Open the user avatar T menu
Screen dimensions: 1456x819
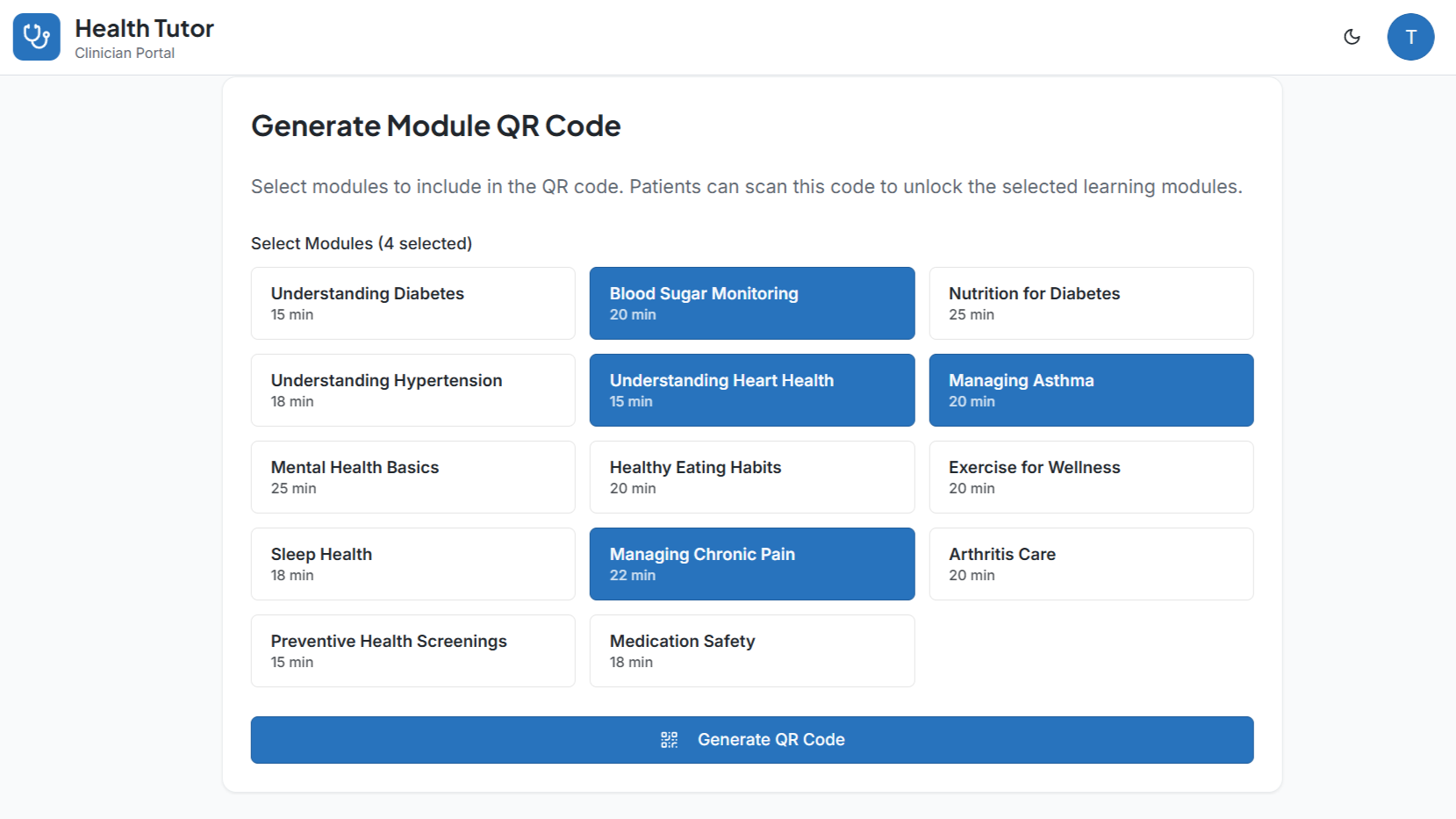click(1410, 37)
